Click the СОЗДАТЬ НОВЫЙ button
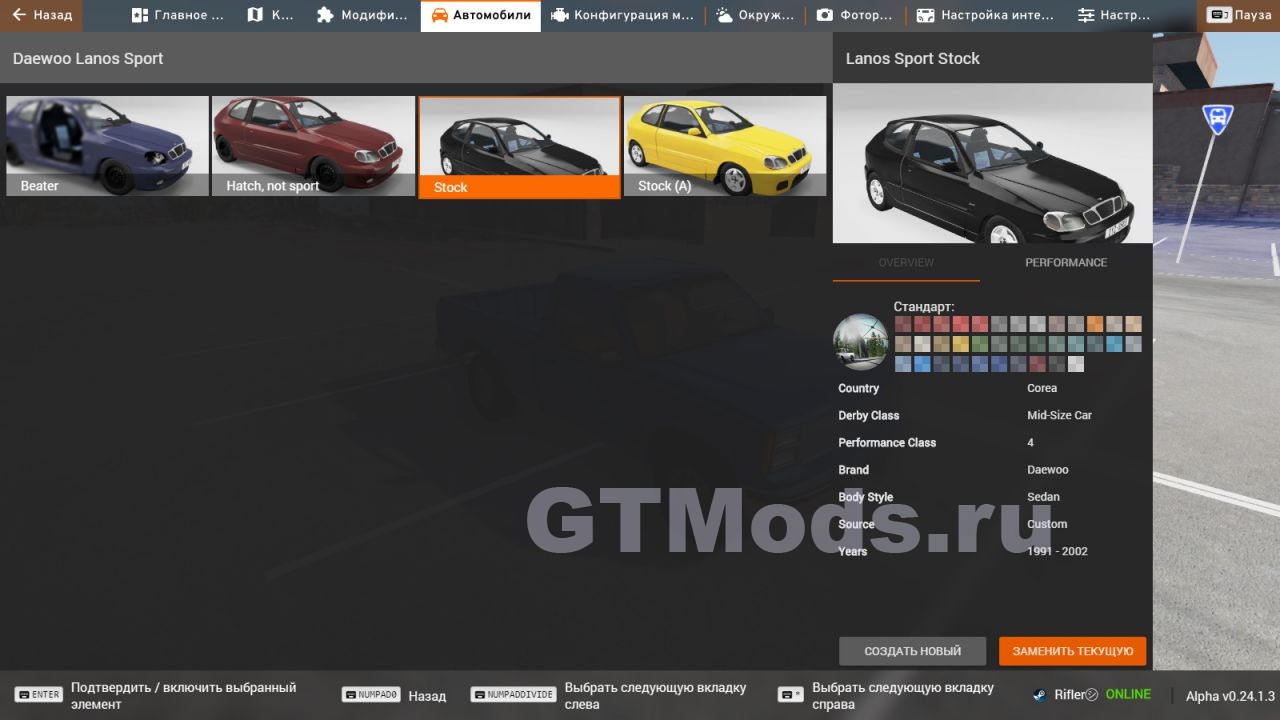The width and height of the screenshot is (1280, 720). [912, 651]
